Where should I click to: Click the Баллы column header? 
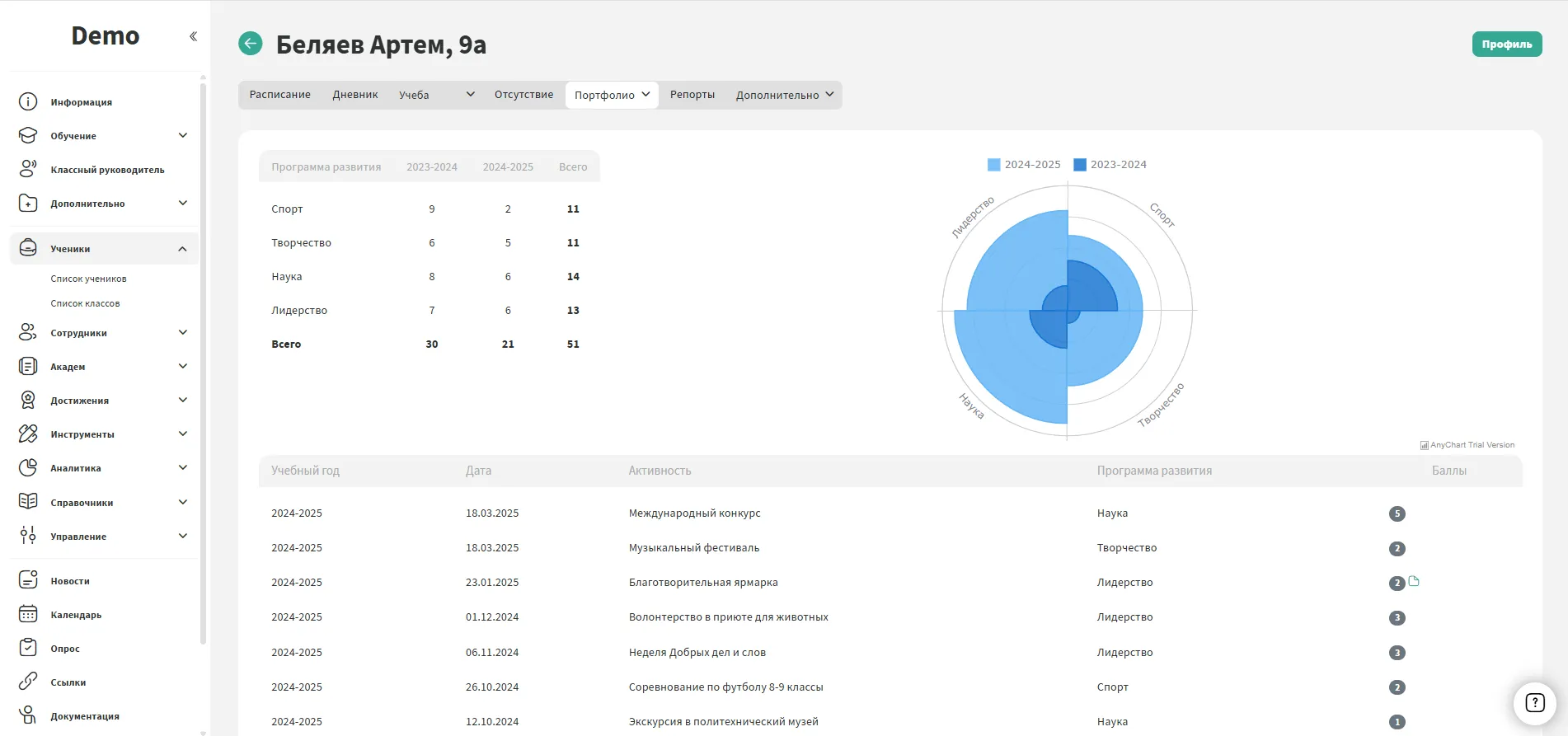(x=1448, y=471)
